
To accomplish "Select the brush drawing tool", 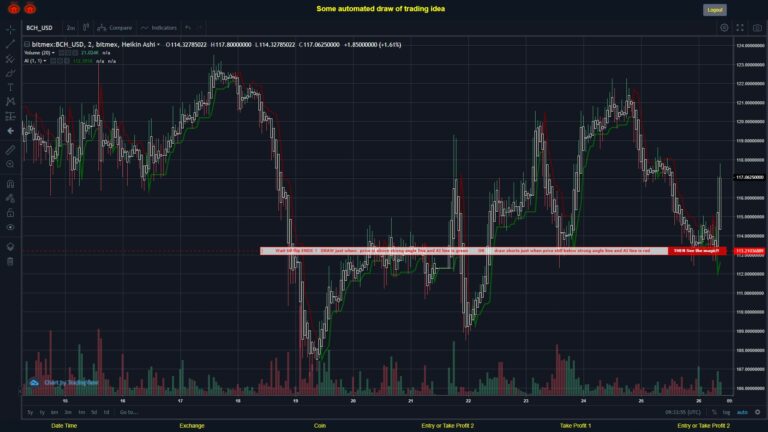I will [10, 73].
